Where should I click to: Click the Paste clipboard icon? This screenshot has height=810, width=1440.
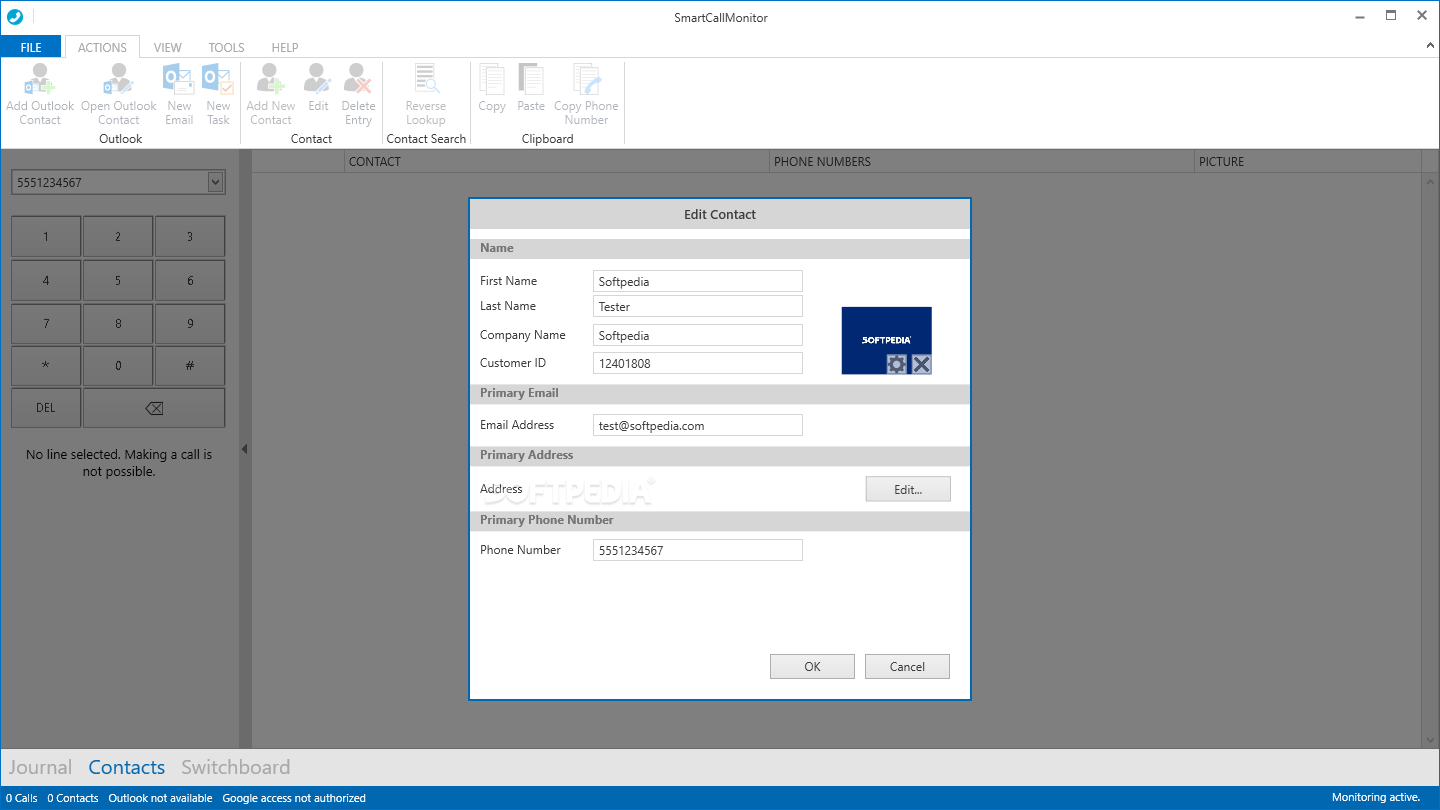tap(531, 79)
